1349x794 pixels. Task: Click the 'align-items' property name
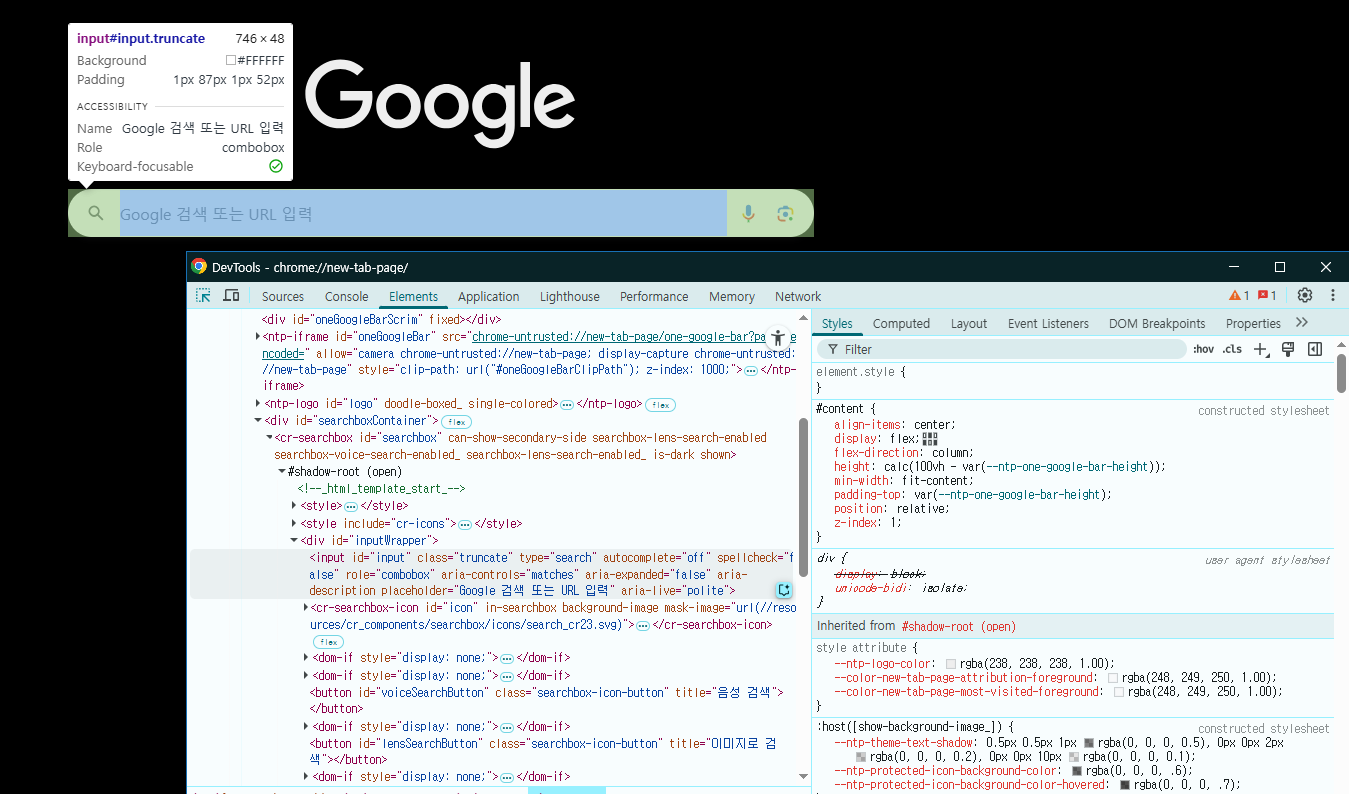[869, 425]
